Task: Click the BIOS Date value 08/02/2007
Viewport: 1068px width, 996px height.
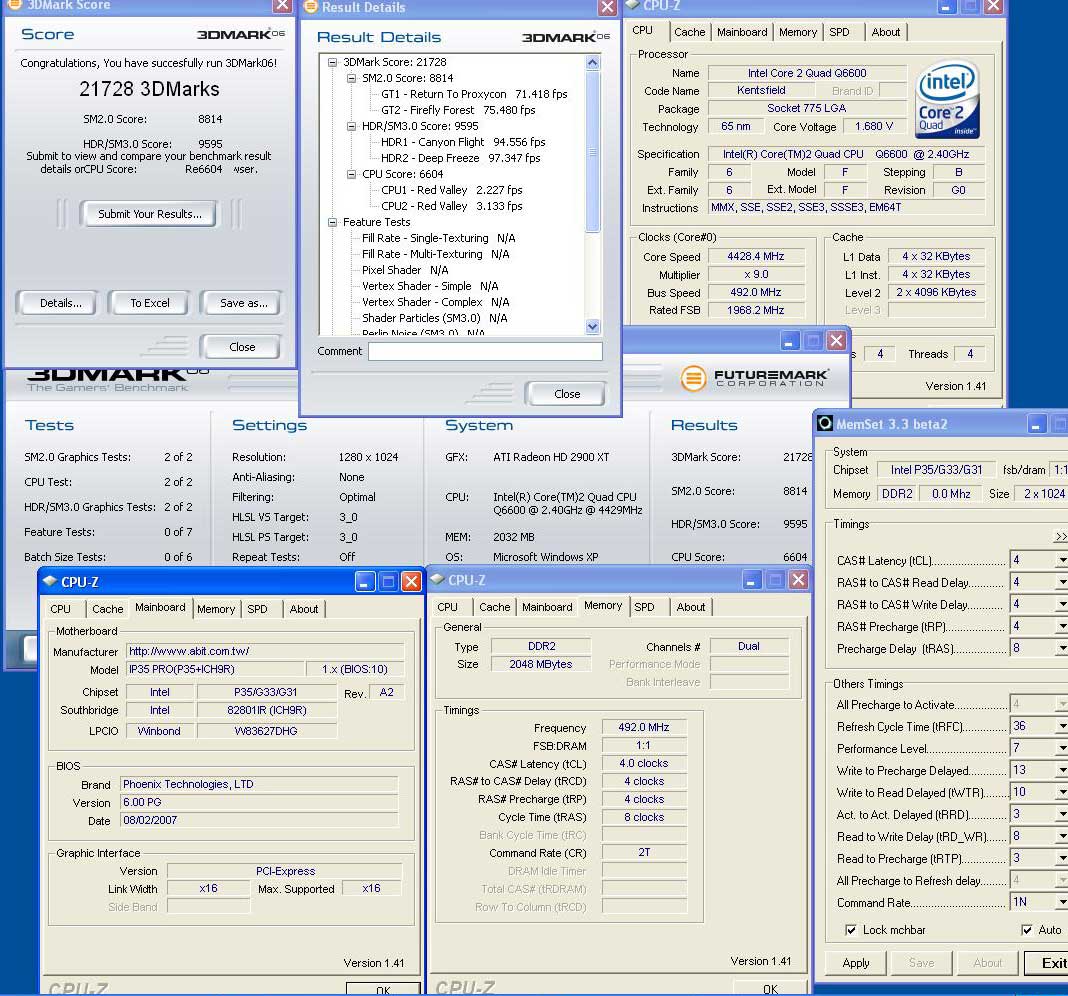Action: click(x=259, y=820)
